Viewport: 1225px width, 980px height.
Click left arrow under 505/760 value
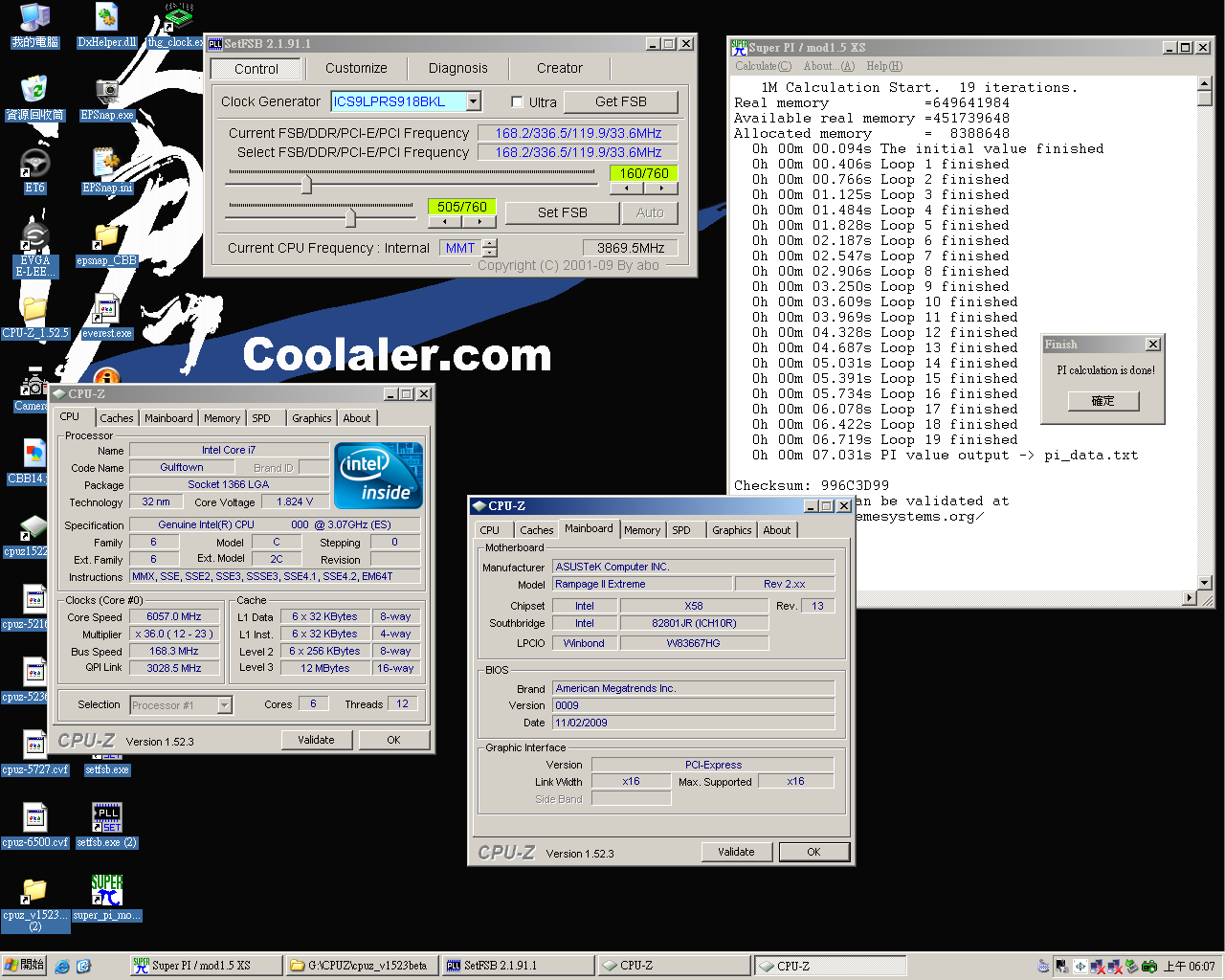(445, 222)
